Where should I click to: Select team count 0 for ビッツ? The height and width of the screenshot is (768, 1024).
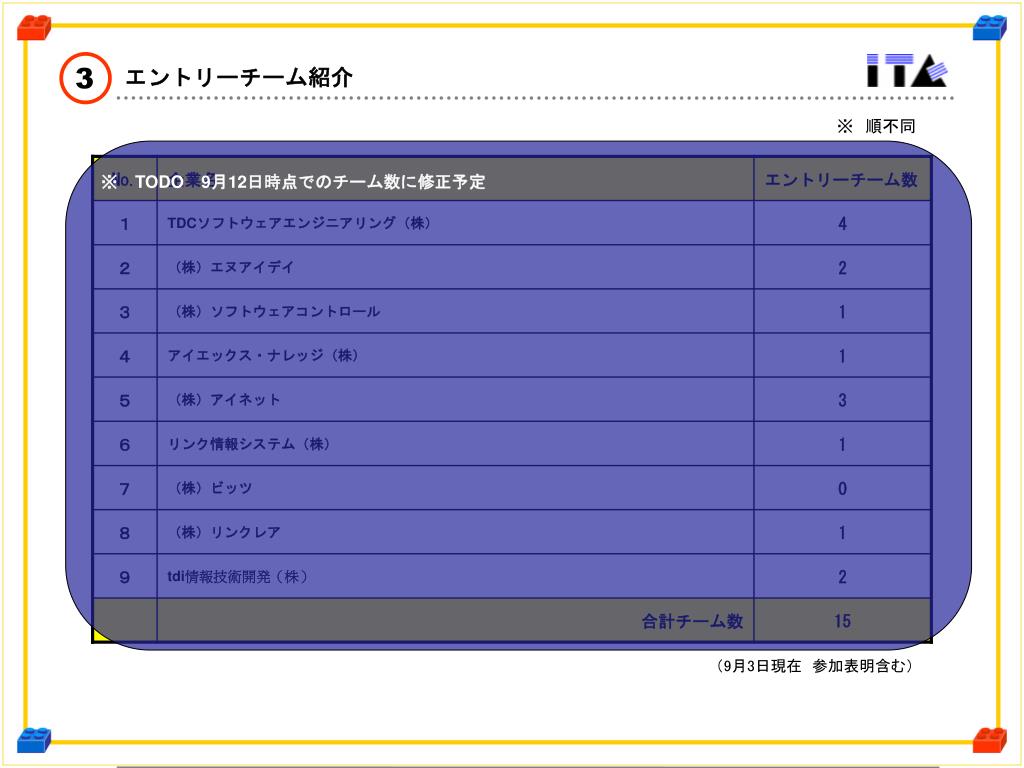pyautogui.click(x=842, y=488)
